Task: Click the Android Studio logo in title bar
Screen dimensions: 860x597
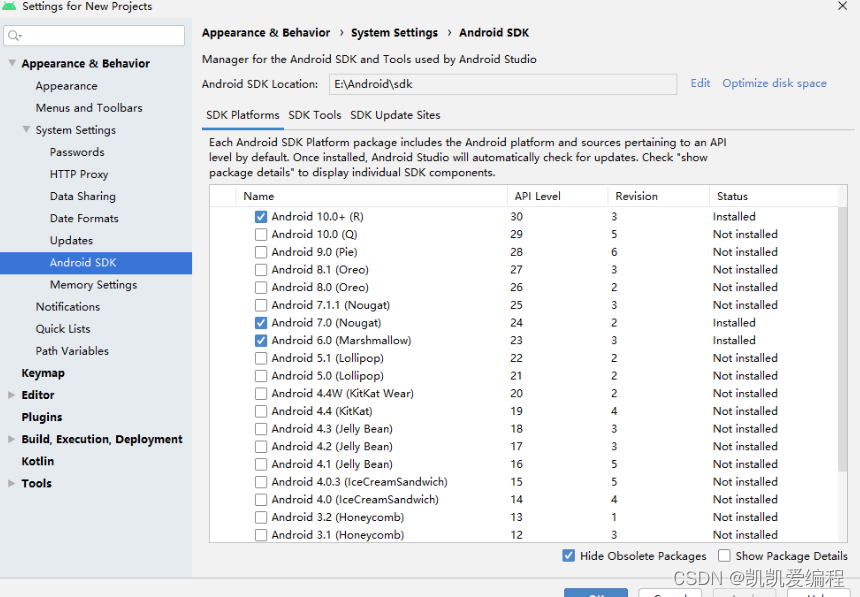Action: click(x=8, y=6)
